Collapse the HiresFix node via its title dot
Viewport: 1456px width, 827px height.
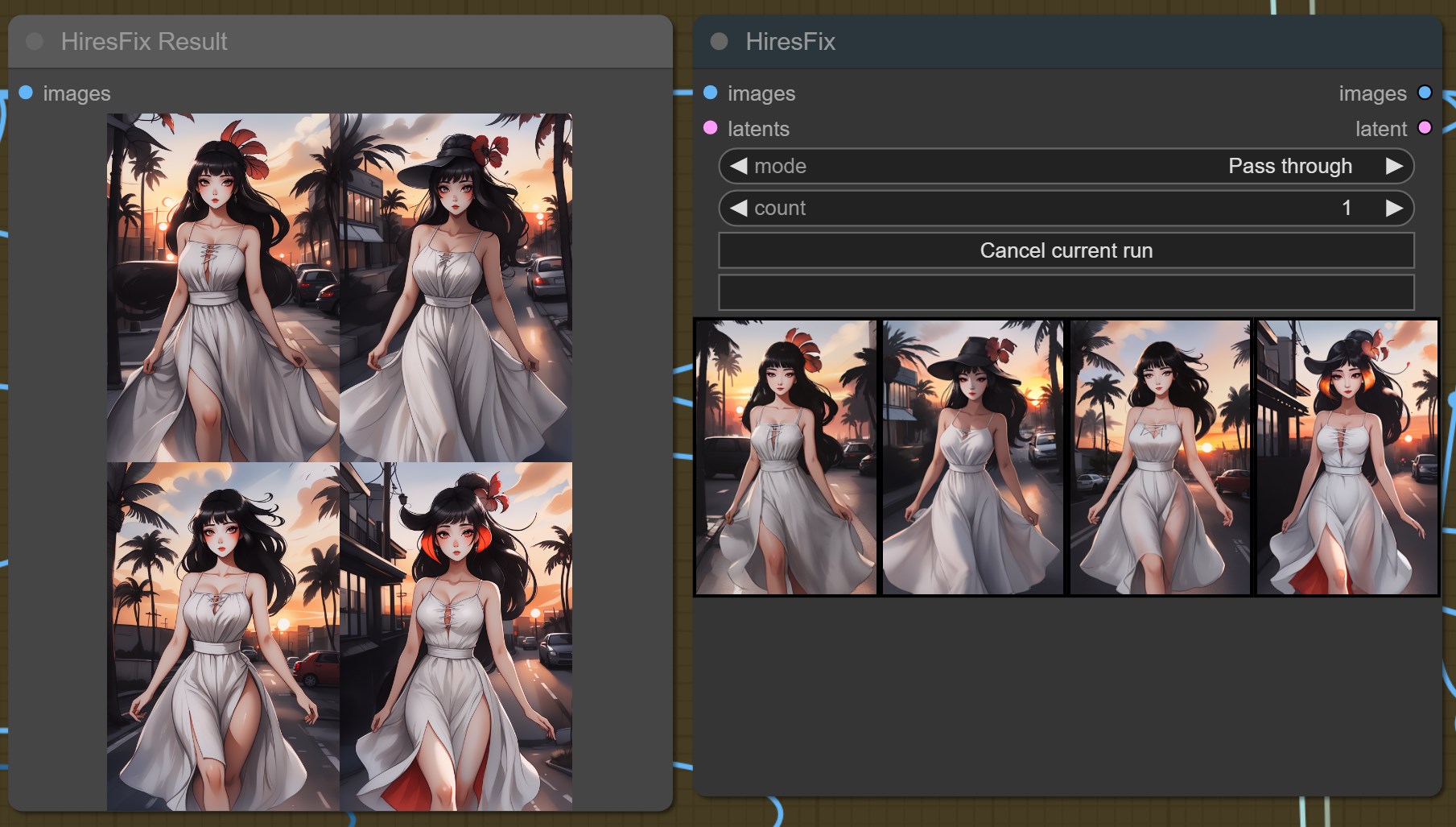click(720, 41)
